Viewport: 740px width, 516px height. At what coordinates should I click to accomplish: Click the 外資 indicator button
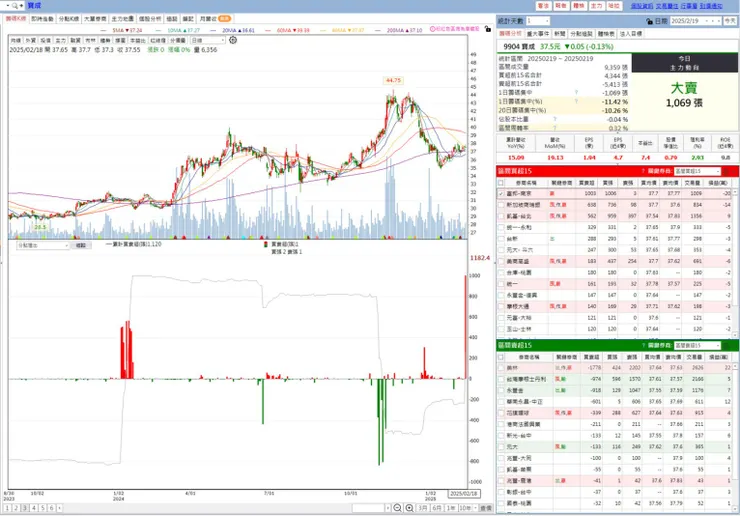pyautogui.click(x=31, y=41)
